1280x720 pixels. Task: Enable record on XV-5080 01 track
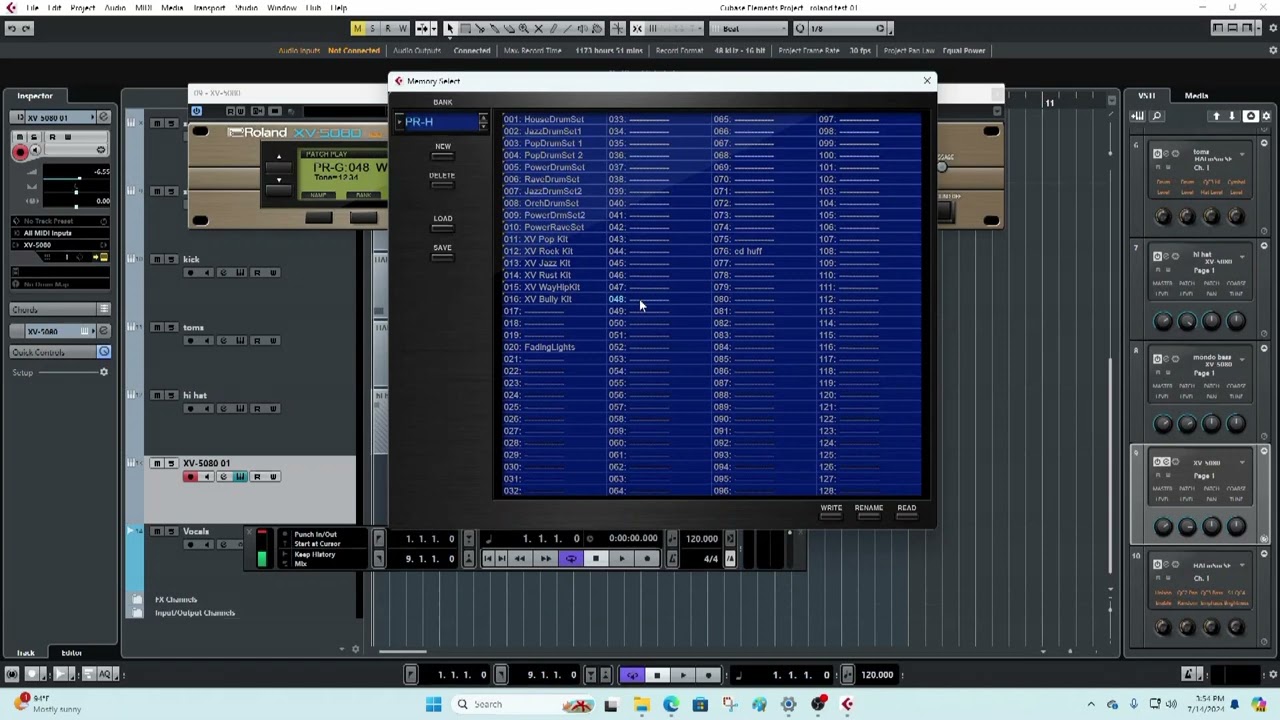click(x=190, y=477)
